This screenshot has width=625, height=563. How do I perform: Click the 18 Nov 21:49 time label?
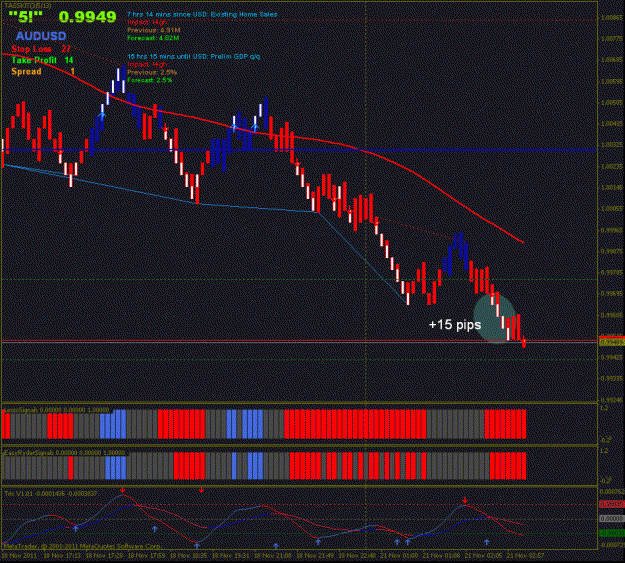click(315, 555)
